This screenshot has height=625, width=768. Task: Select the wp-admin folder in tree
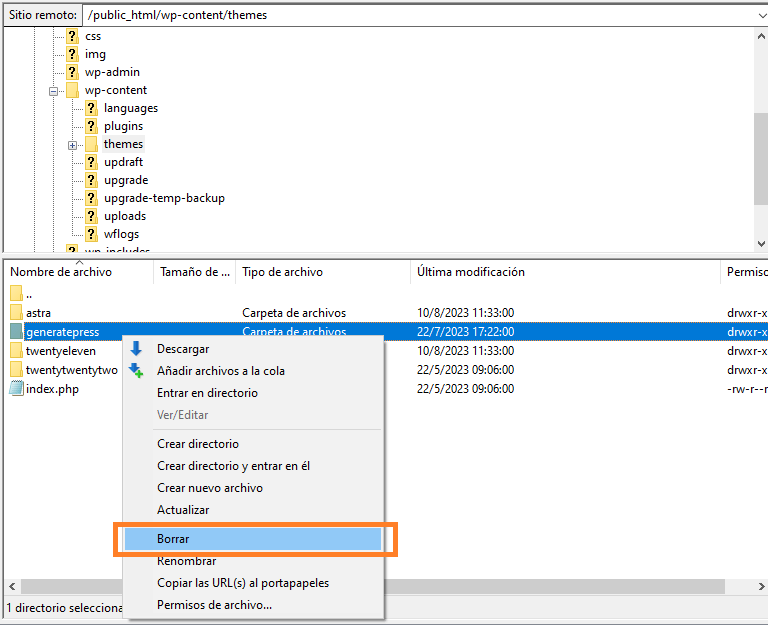point(112,72)
